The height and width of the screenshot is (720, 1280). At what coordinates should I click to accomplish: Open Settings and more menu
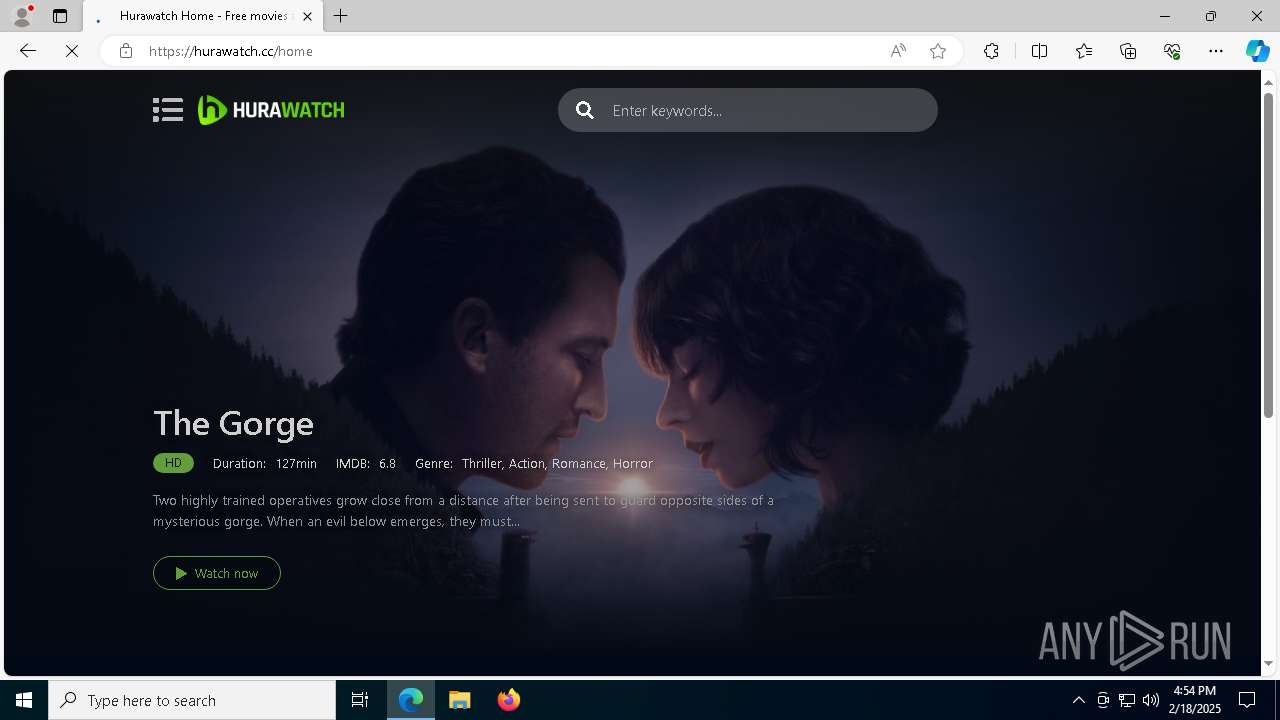click(x=1216, y=51)
